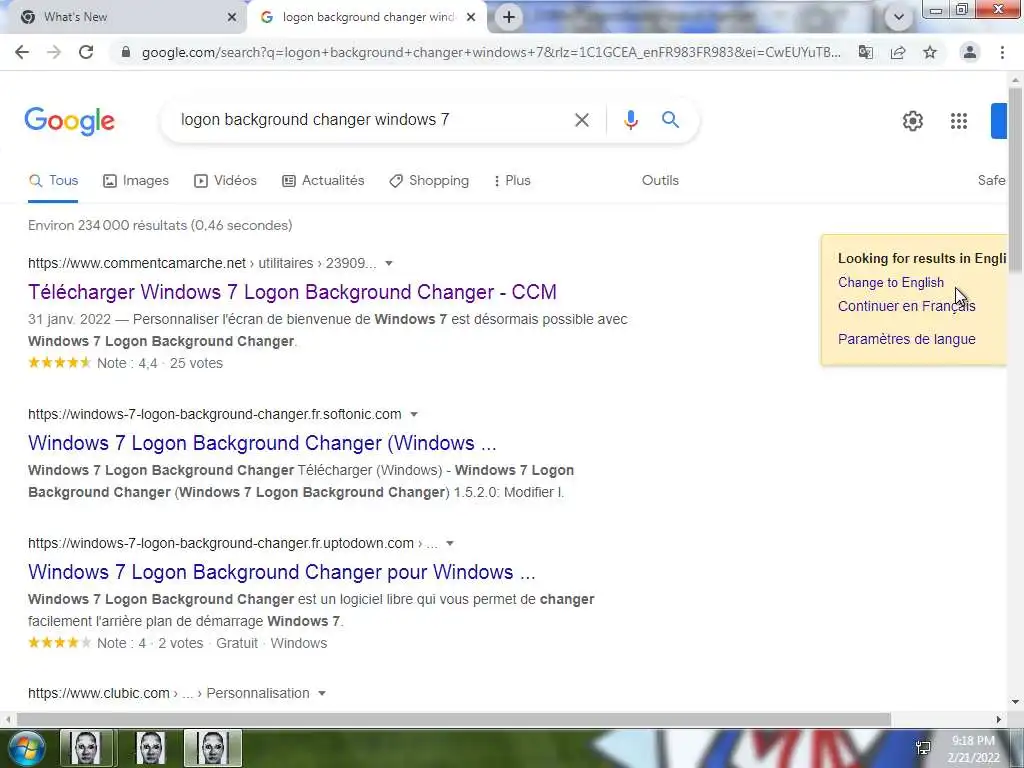1024x768 pixels.
Task: Open Paramètres de langue link
Action: click(x=906, y=339)
